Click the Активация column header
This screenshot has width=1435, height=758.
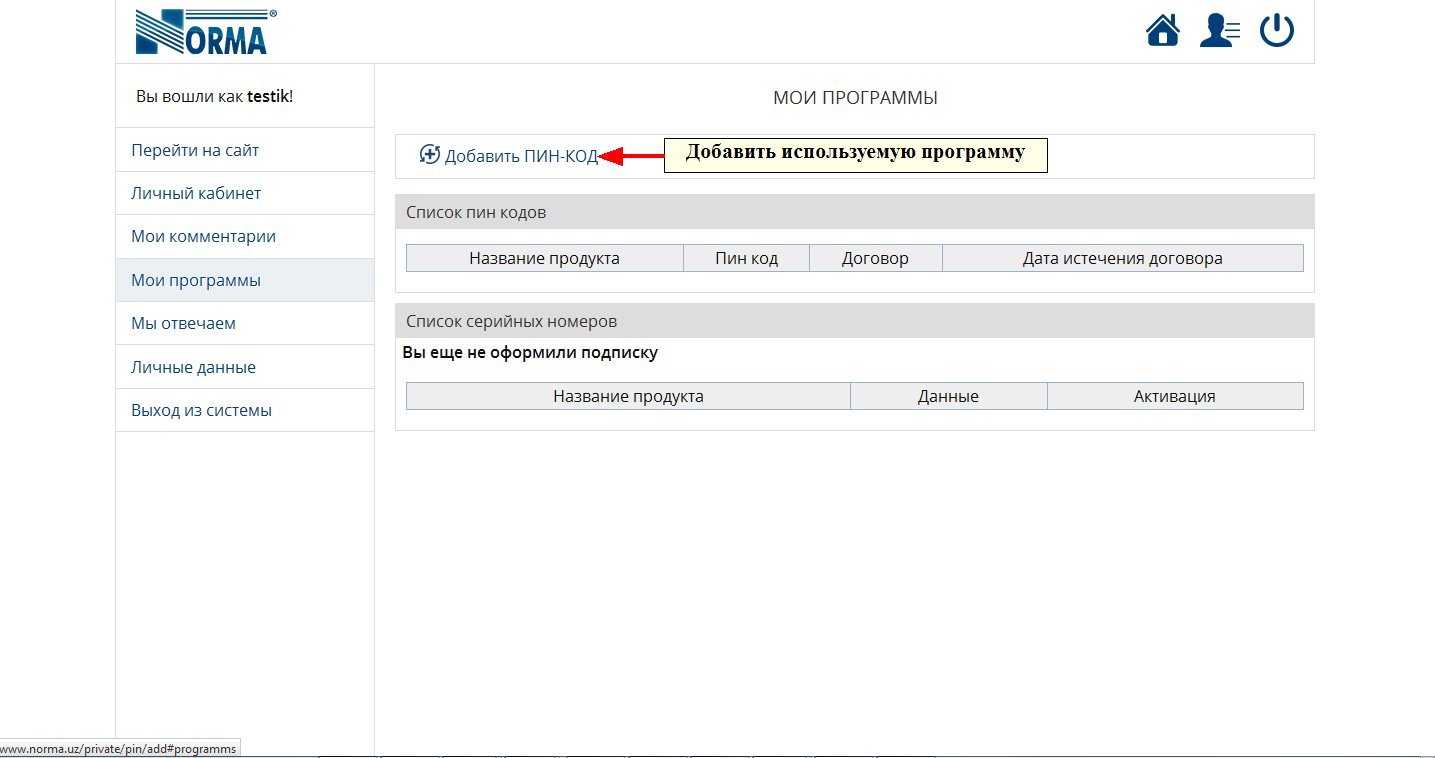click(x=1175, y=396)
